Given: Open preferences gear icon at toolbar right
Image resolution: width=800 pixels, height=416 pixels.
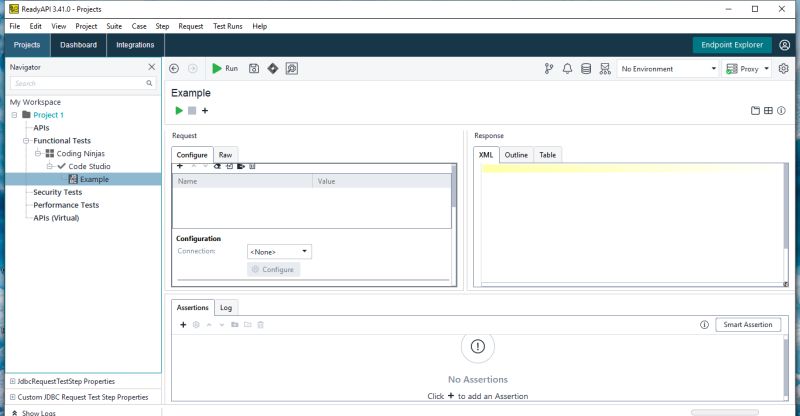Looking at the screenshot, I should [784, 68].
